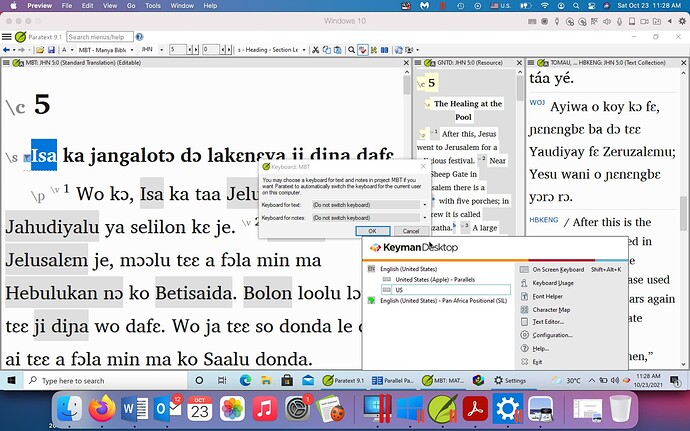Advance to the next verse with stepper arrow

point(229,50)
